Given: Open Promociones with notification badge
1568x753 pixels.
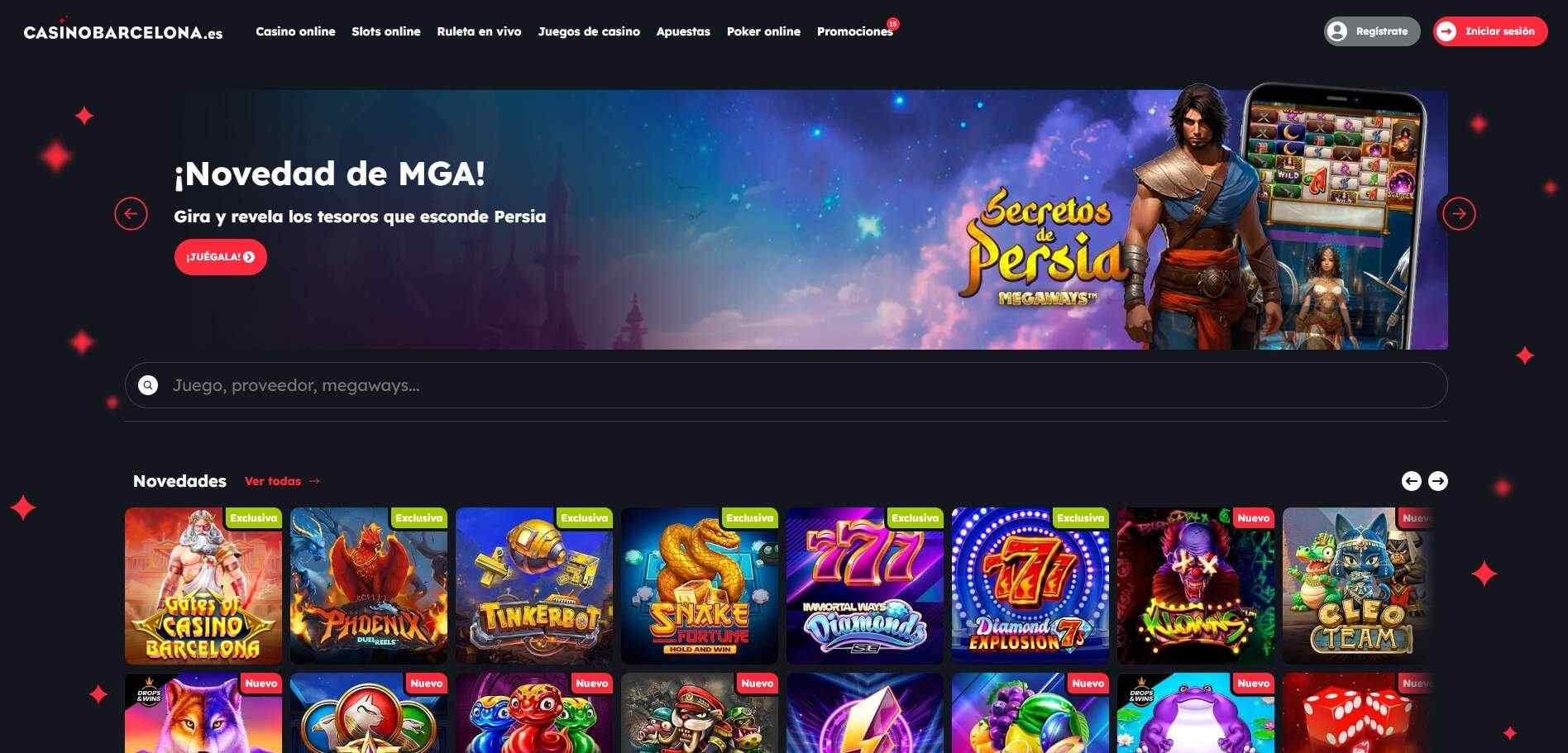Looking at the screenshot, I should coord(855,31).
